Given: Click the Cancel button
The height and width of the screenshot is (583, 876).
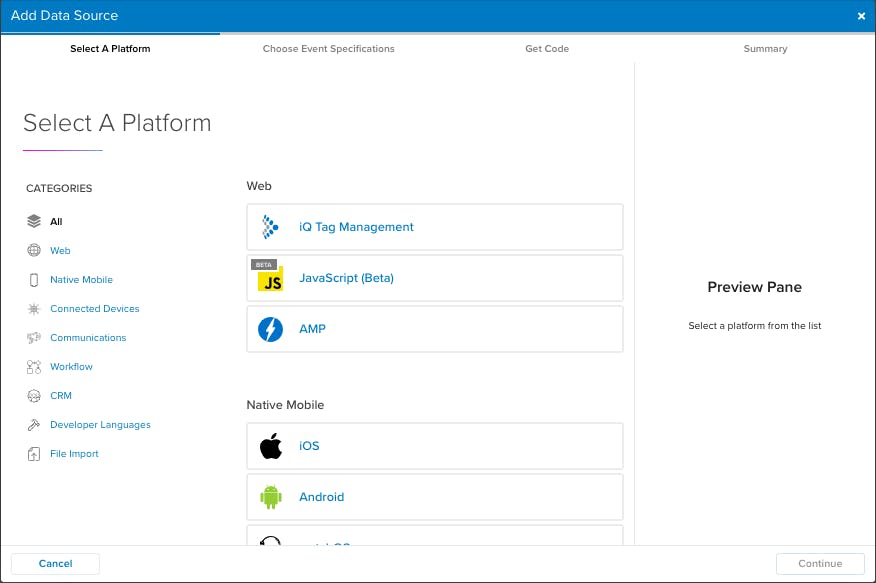Looking at the screenshot, I should click(55, 563).
